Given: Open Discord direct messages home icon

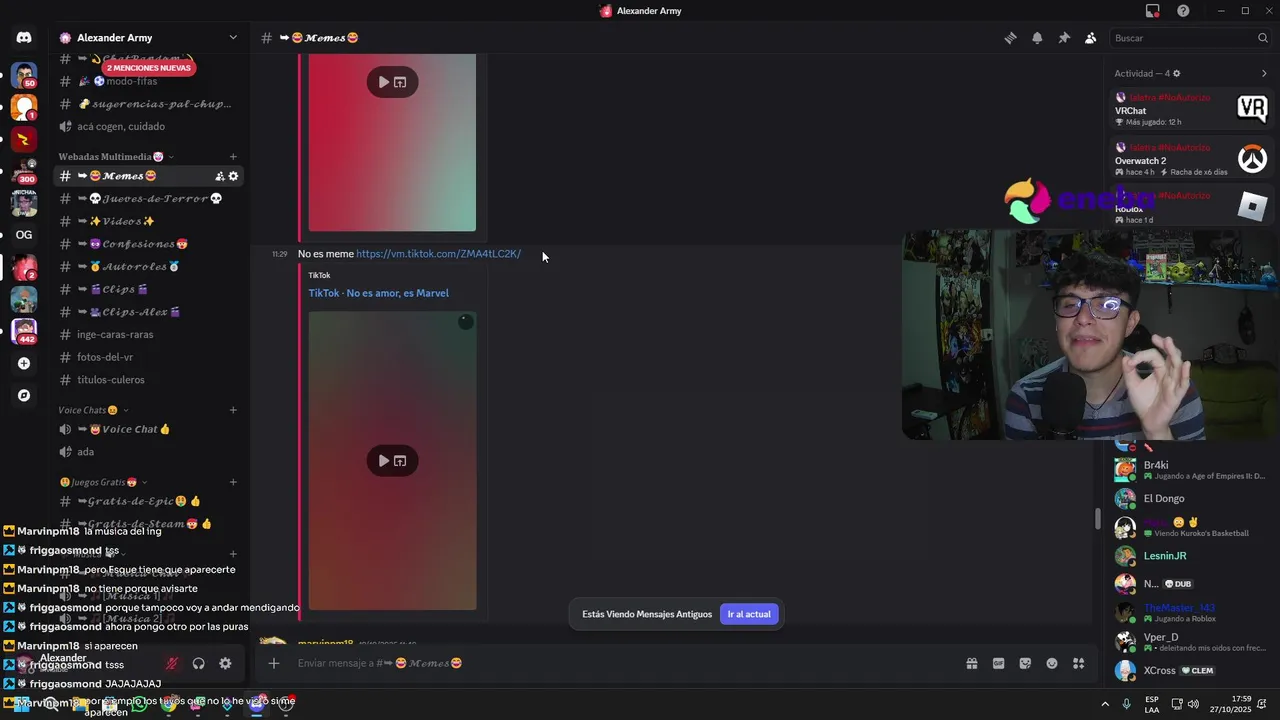Looking at the screenshot, I should tap(24, 38).
